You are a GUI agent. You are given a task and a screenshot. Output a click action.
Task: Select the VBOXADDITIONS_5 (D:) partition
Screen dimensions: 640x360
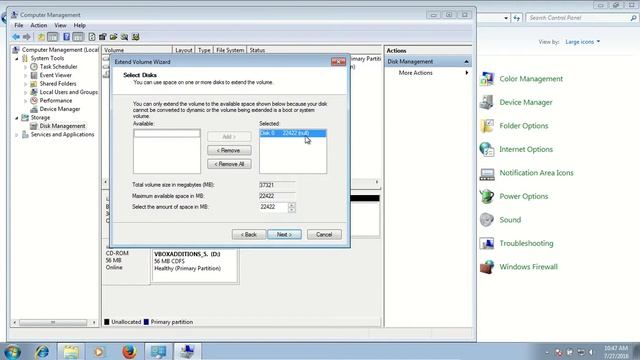[x=195, y=266]
